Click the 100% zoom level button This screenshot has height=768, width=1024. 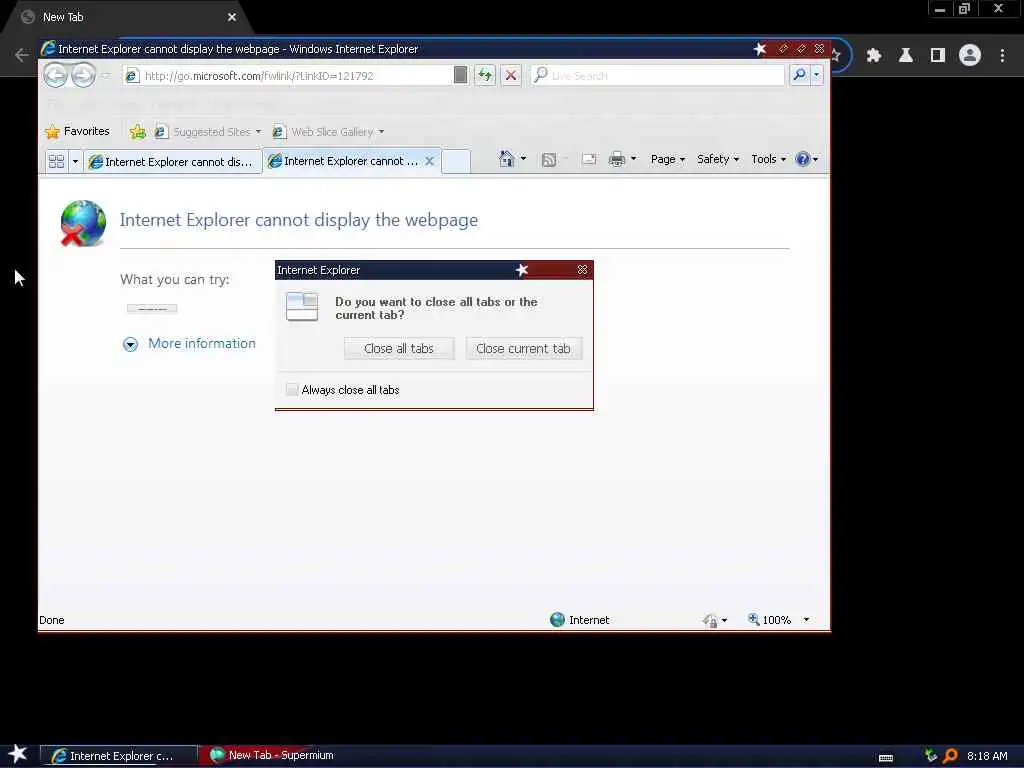[x=769, y=620]
